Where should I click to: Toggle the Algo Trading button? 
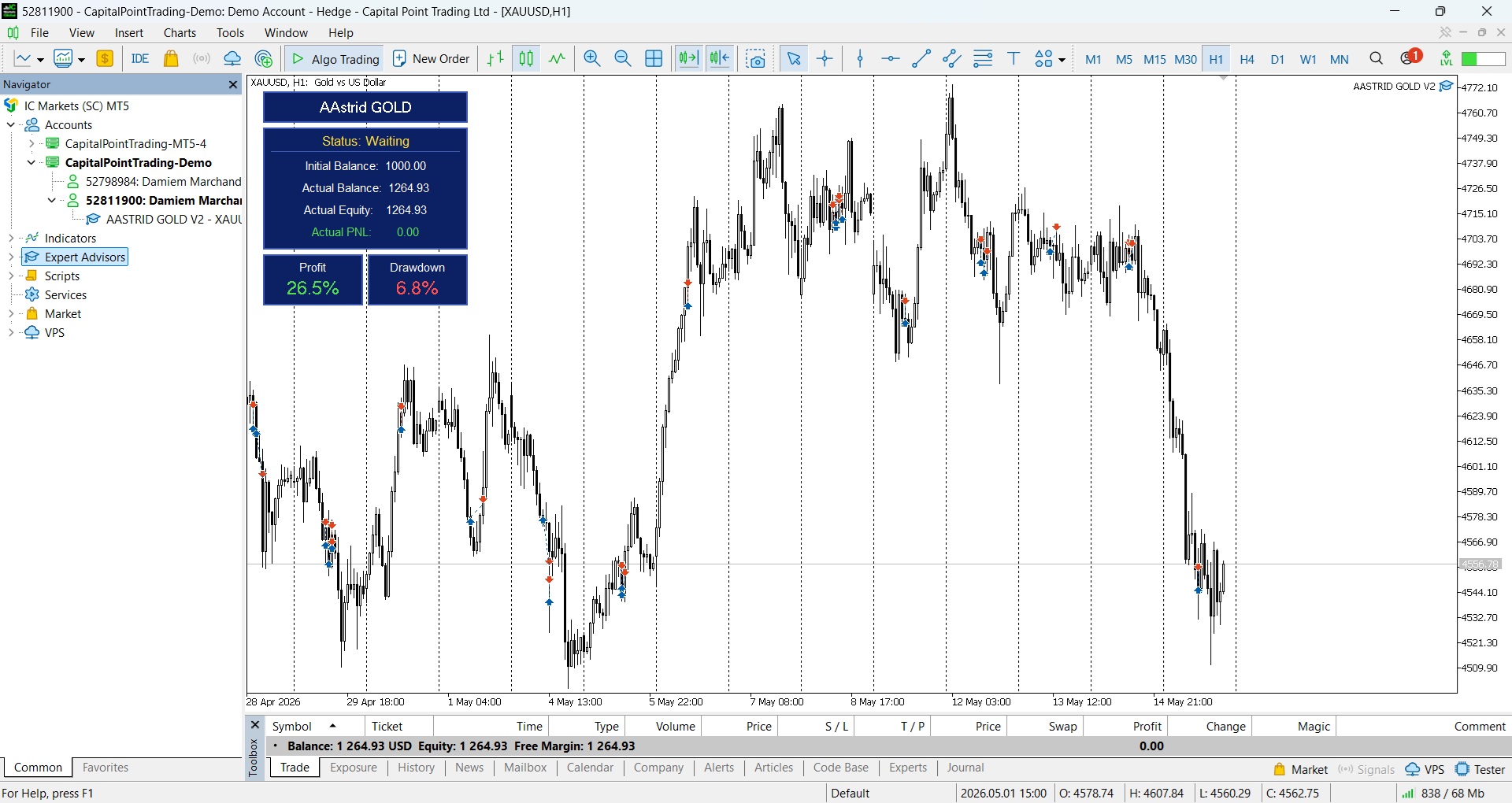(335, 59)
